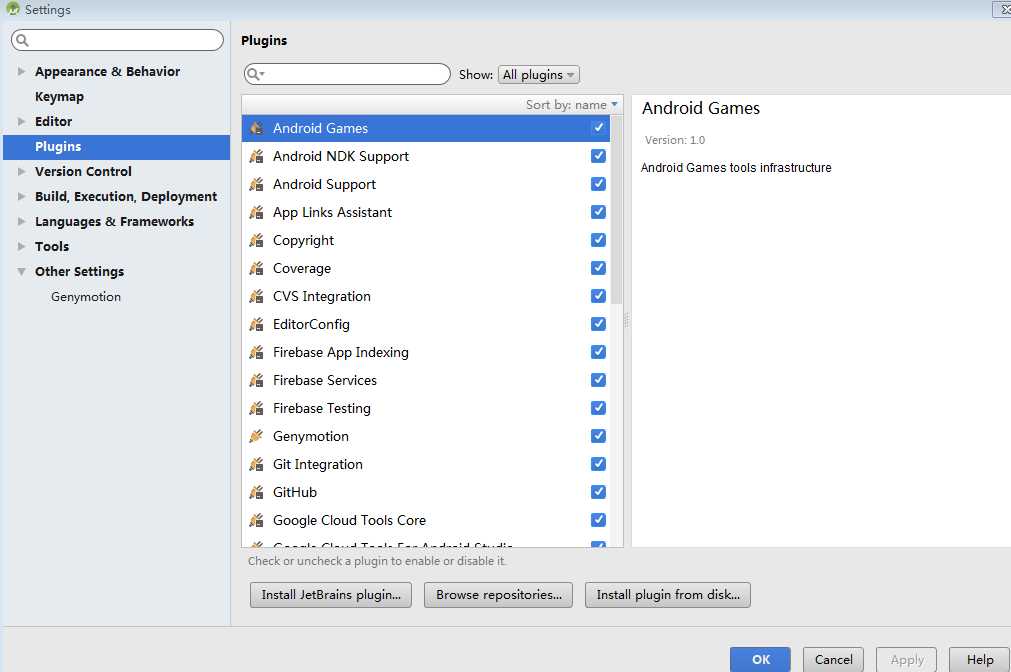Viewport: 1011px width, 672px height.
Task: Toggle the Coverage plugin checkbox
Action: [x=598, y=268]
